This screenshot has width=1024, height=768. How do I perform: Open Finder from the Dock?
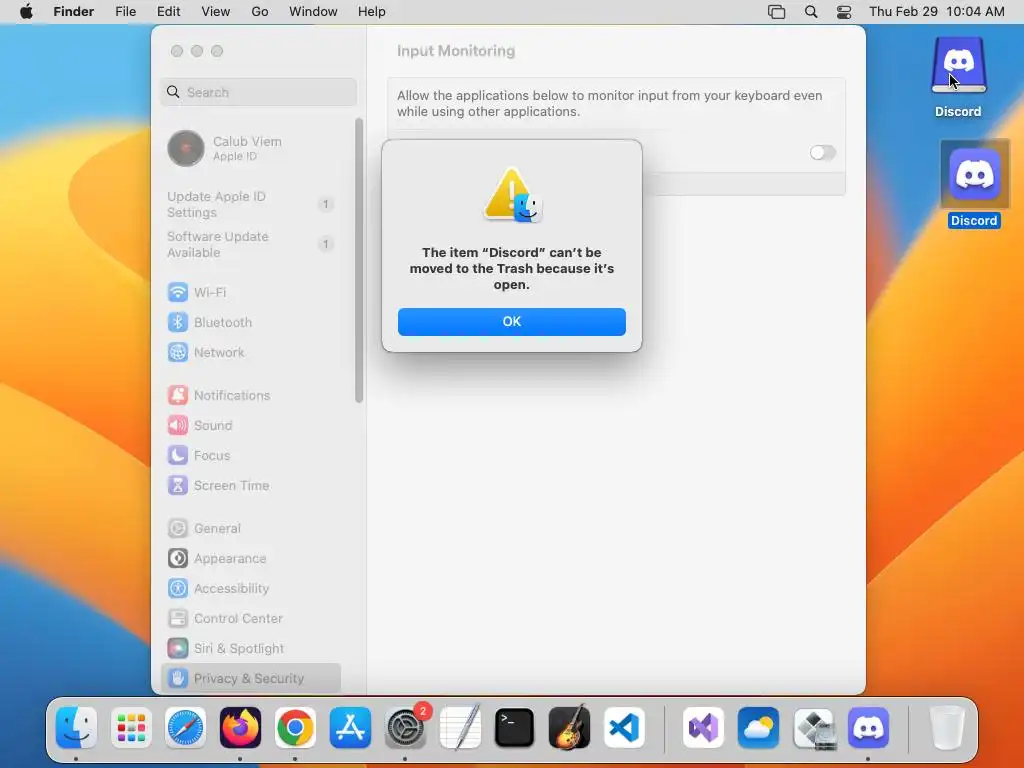click(76, 727)
